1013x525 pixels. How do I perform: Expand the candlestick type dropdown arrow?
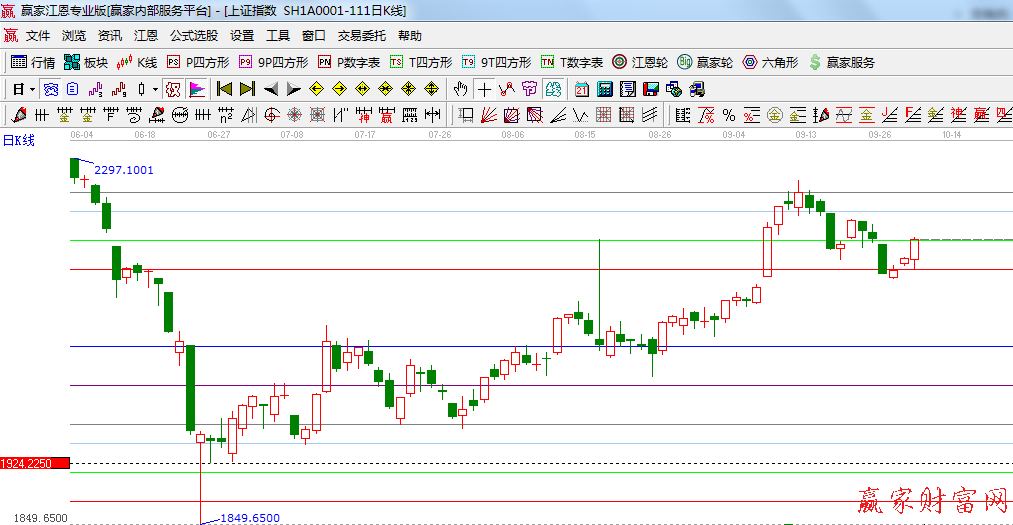coord(155,89)
